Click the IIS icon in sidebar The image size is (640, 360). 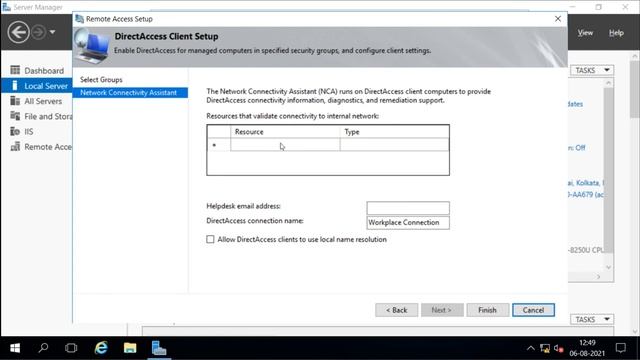15,131
